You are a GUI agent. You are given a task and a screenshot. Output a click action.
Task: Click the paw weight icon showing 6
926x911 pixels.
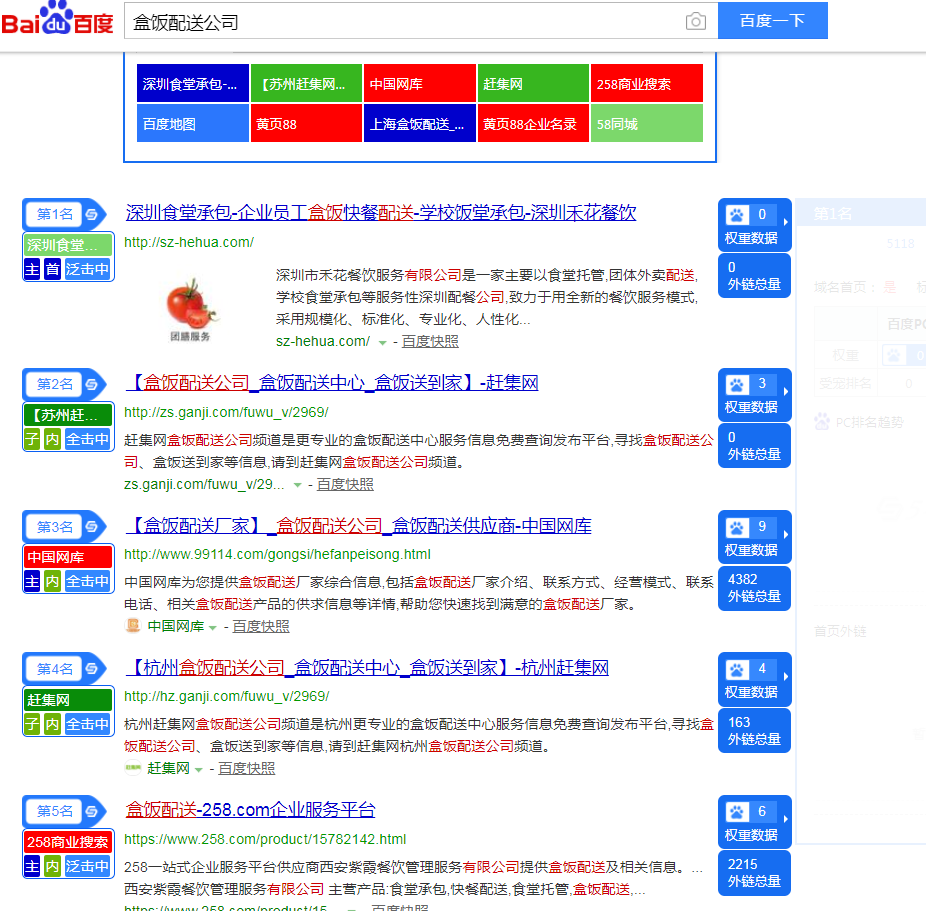click(x=737, y=812)
